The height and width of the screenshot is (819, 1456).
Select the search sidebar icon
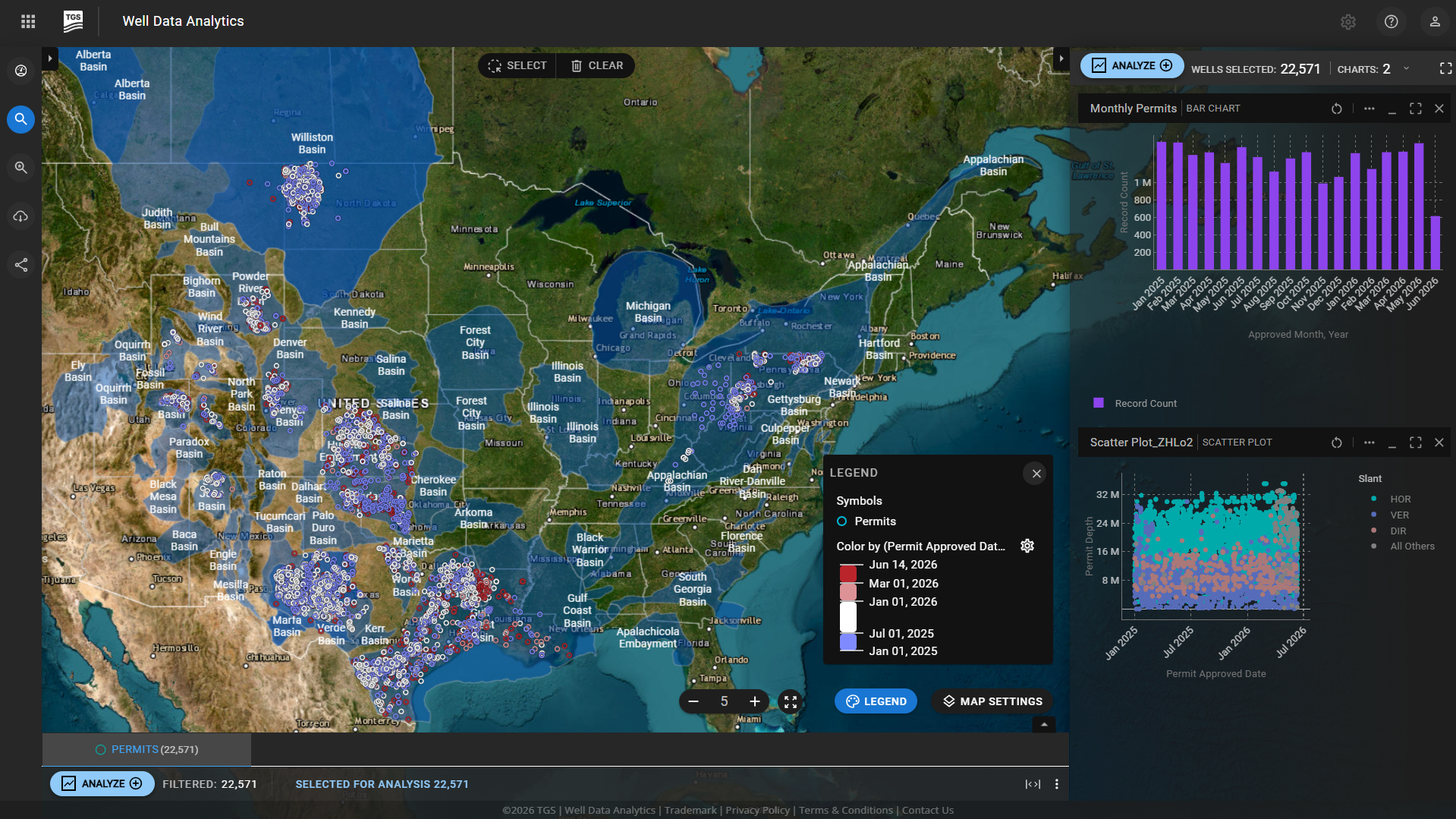[21, 119]
